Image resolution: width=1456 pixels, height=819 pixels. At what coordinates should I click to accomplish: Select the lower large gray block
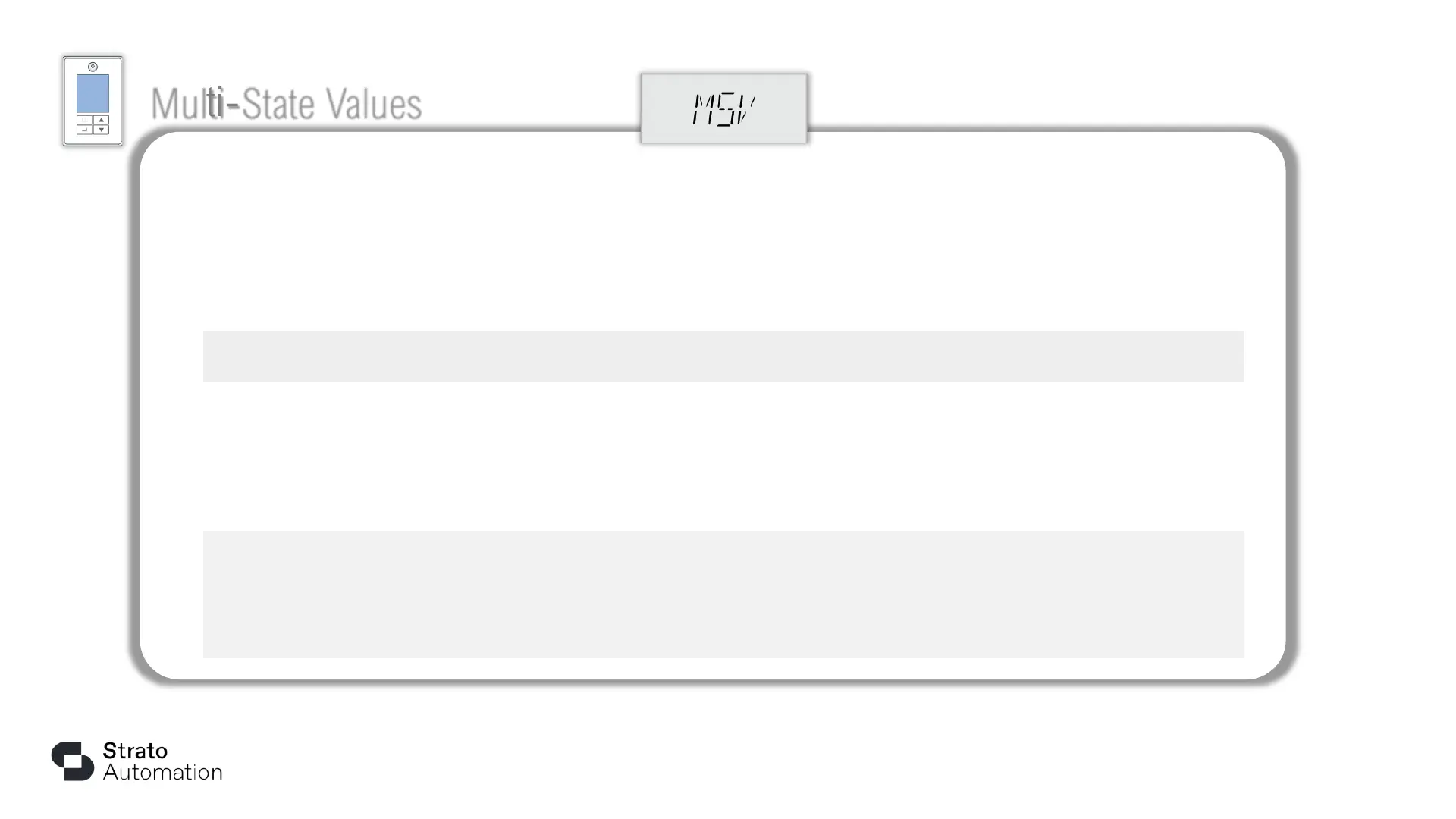pos(723,595)
